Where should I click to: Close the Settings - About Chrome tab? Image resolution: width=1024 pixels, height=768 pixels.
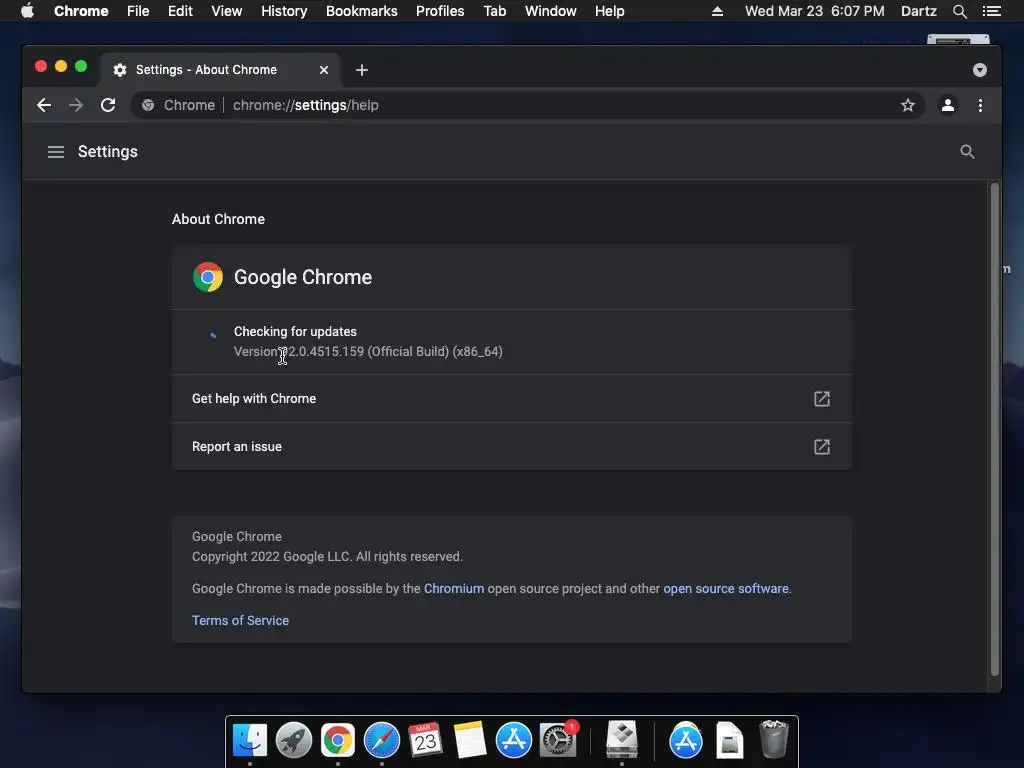tap(324, 70)
